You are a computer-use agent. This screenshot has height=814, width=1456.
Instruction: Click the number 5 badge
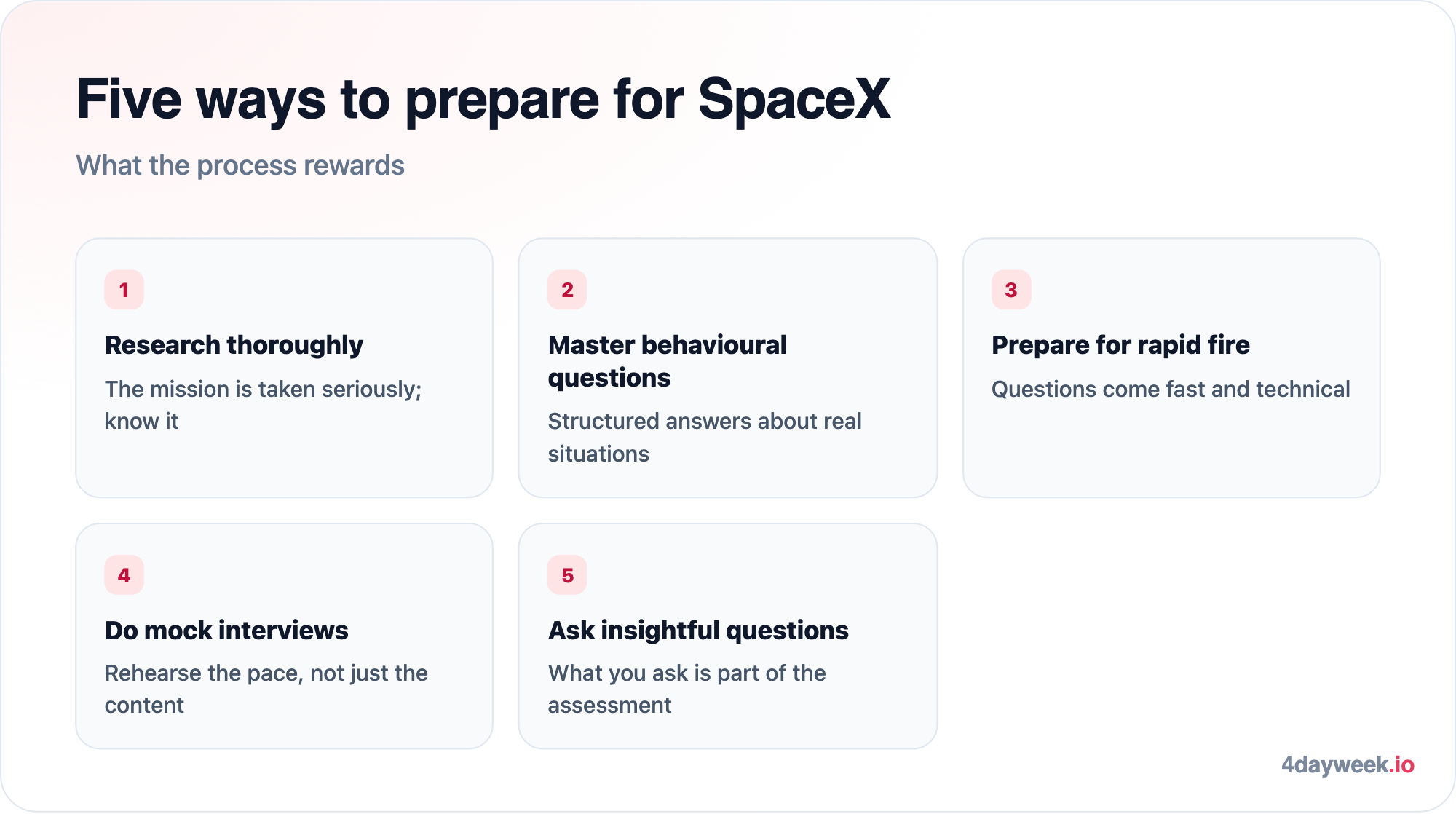[567, 575]
